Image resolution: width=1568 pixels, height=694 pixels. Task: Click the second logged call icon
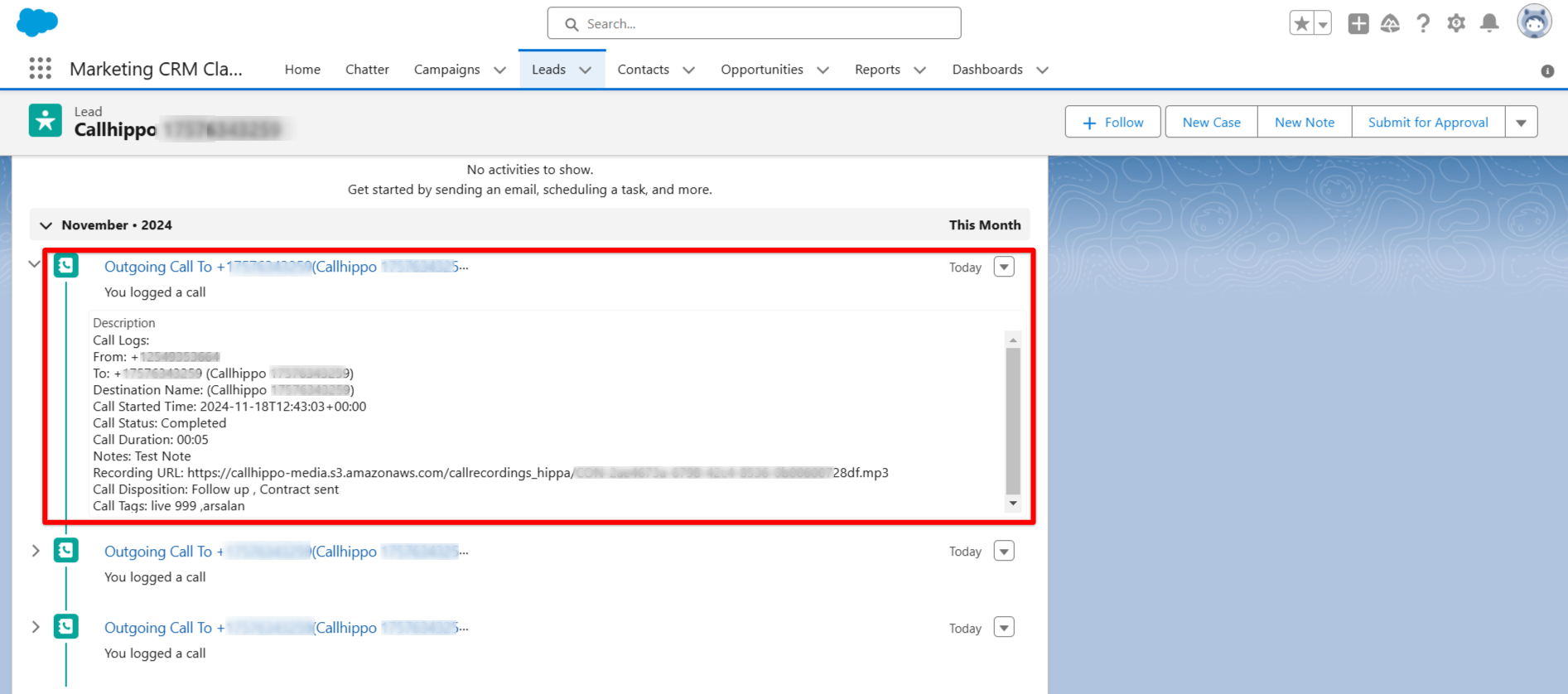[66, 550]
